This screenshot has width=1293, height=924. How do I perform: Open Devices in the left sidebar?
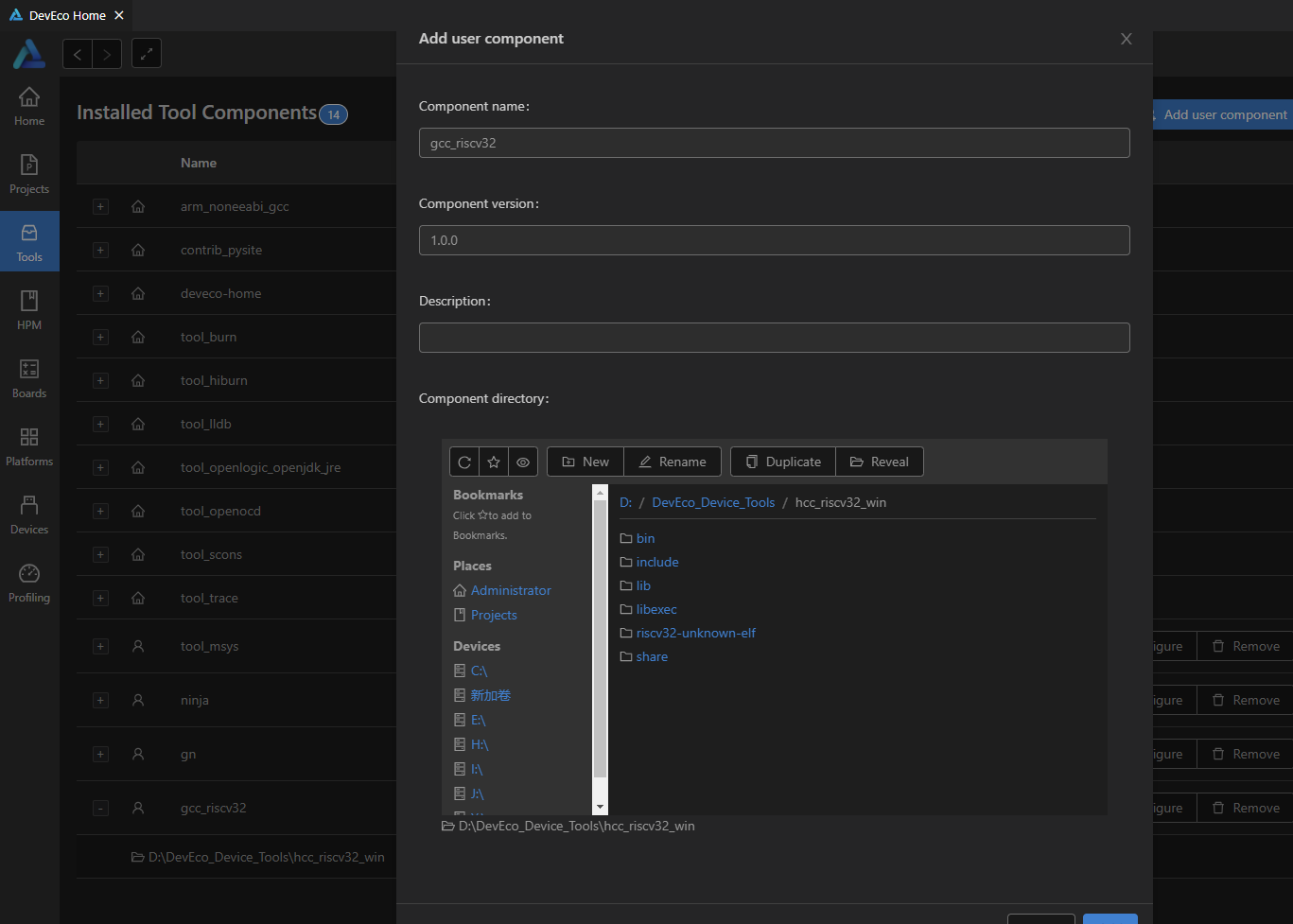(x=29, y=514)
